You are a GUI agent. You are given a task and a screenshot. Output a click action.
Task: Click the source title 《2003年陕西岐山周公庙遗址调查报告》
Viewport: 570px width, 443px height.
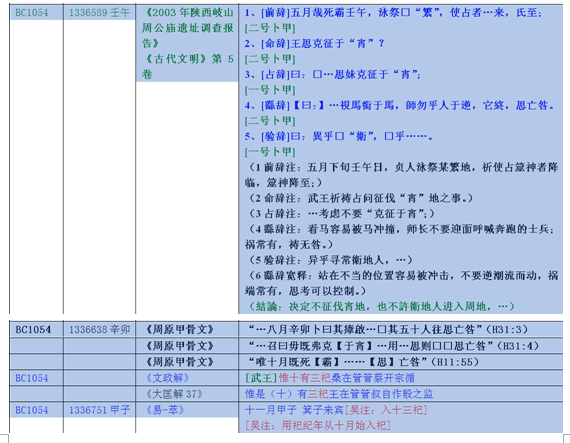coord(188,28)
